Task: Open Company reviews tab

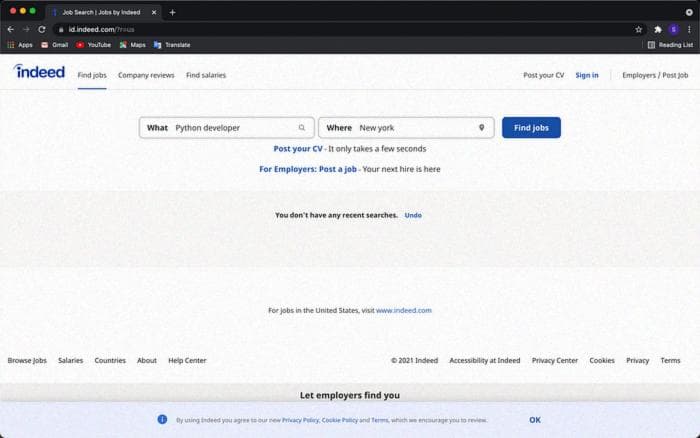Action: tap(146, 75)
